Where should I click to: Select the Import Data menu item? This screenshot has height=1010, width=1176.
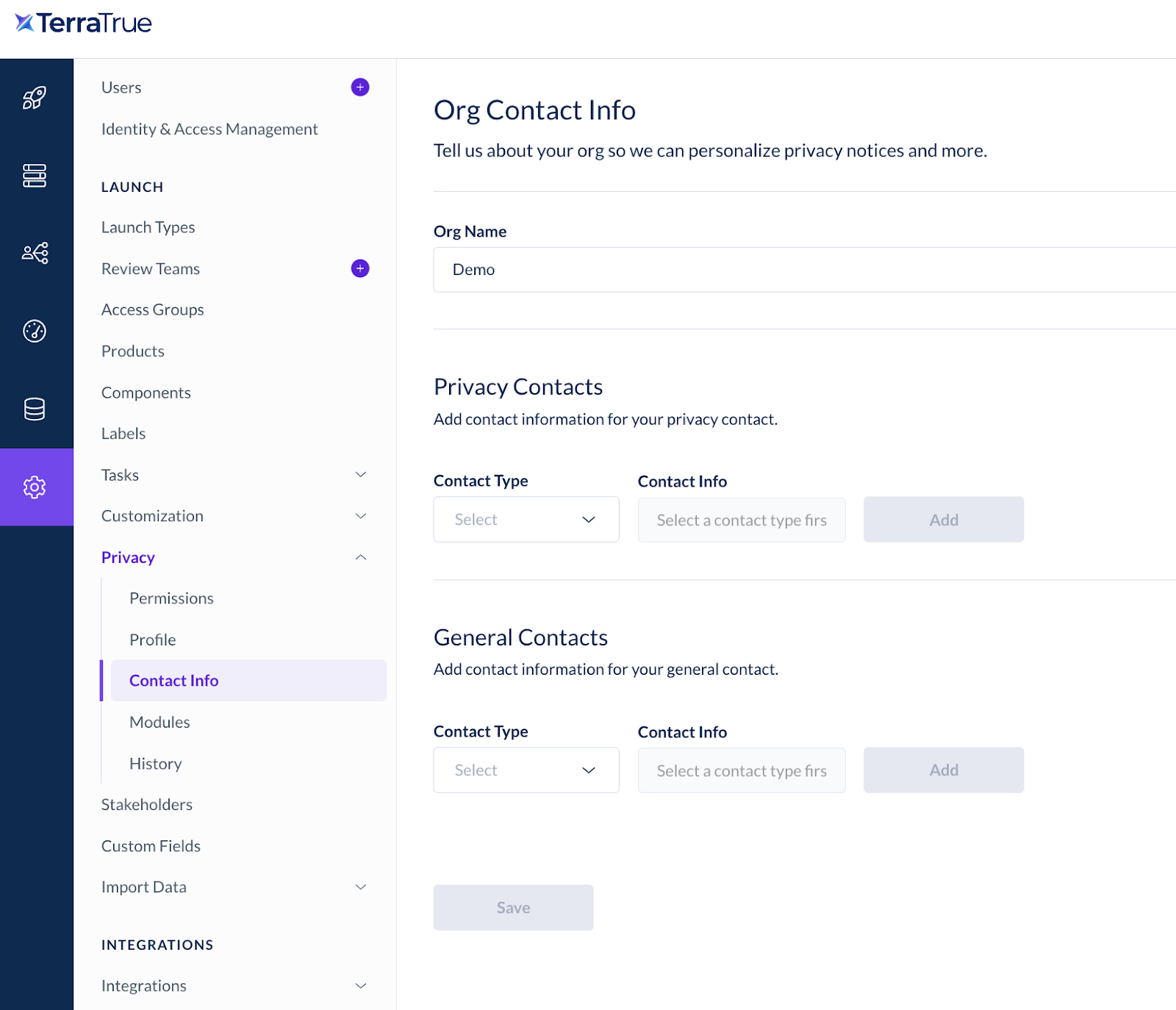144,887
